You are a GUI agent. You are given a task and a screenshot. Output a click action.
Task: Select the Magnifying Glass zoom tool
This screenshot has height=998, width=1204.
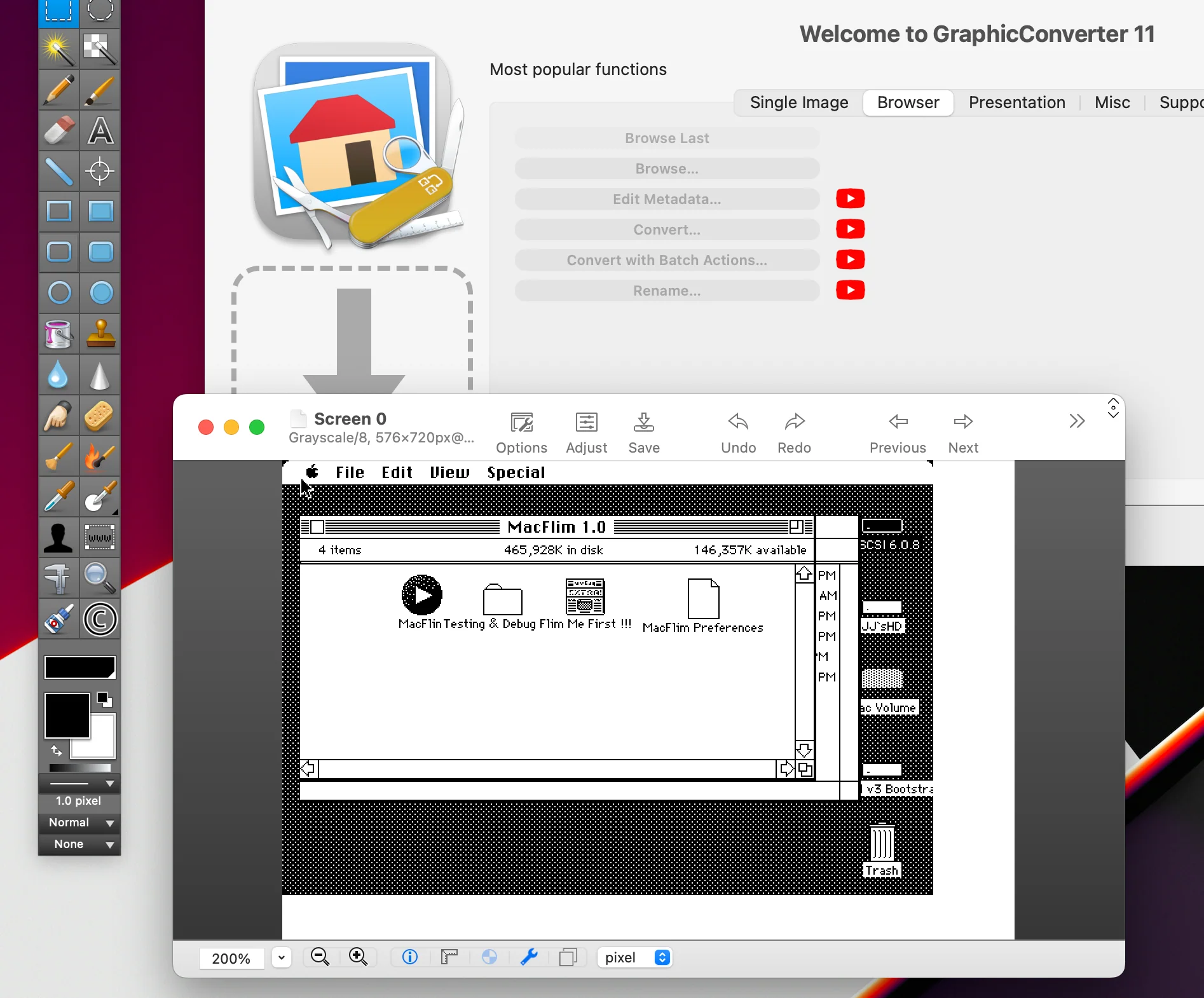(100, 578)
